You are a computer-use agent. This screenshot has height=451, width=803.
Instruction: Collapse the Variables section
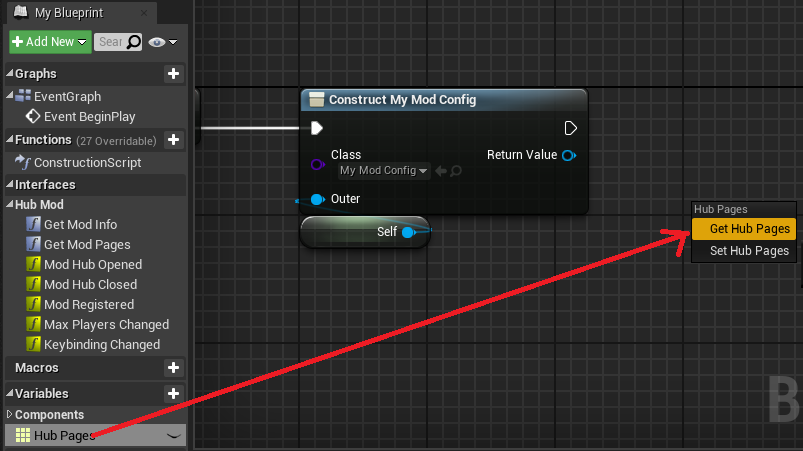9,393
